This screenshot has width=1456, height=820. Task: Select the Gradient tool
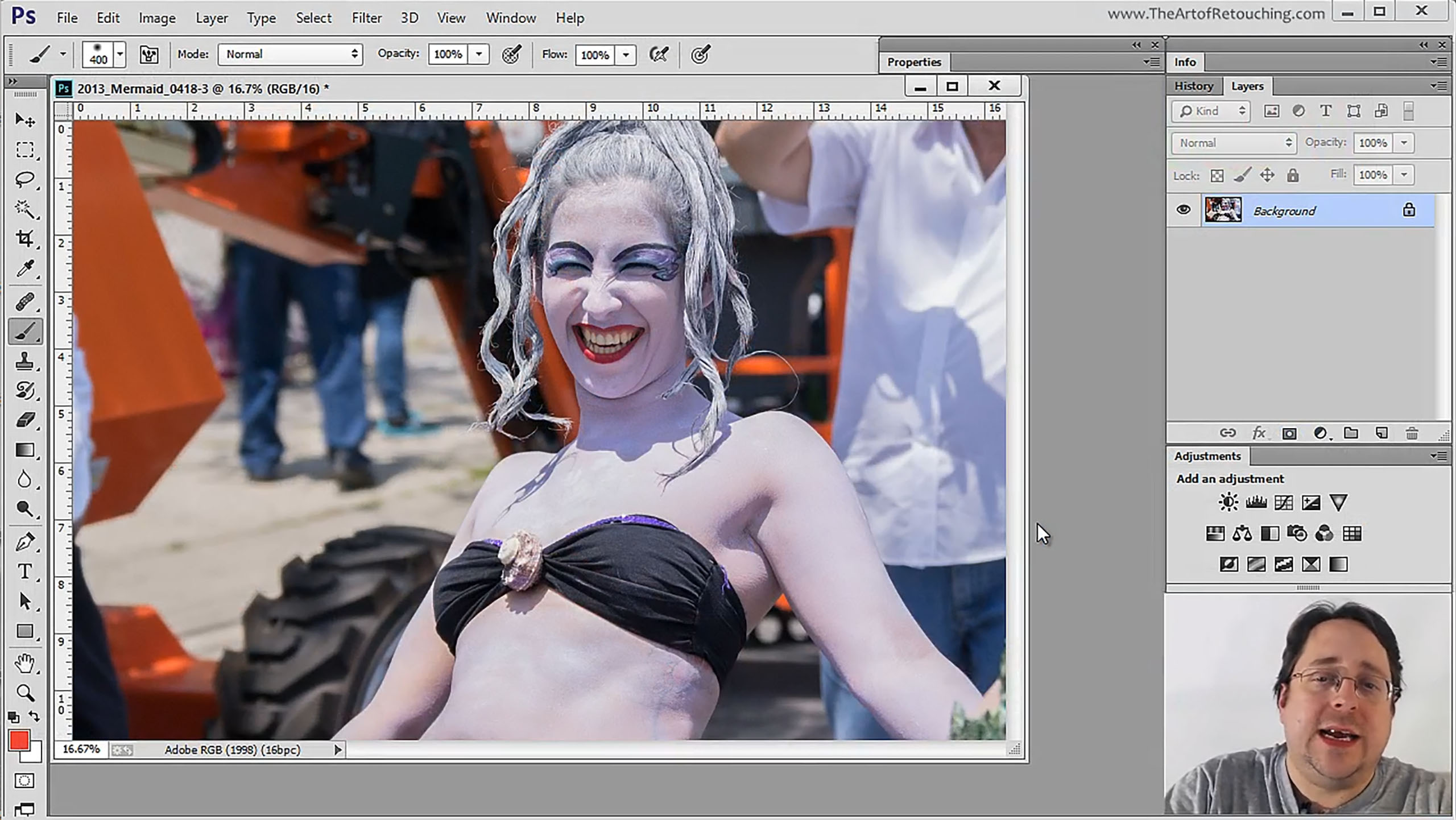pyautogui.click(x=24, y=450)
